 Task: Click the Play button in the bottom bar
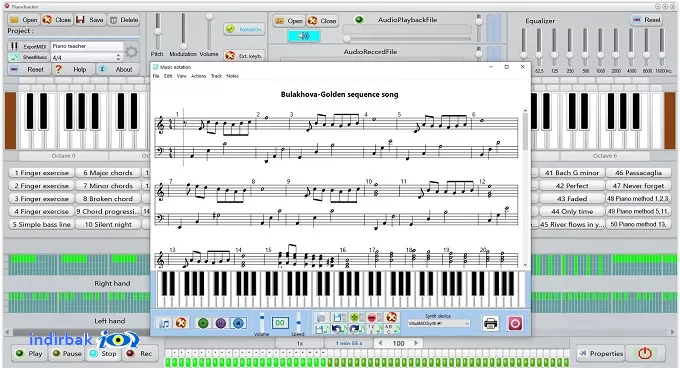tap(28, 353)
